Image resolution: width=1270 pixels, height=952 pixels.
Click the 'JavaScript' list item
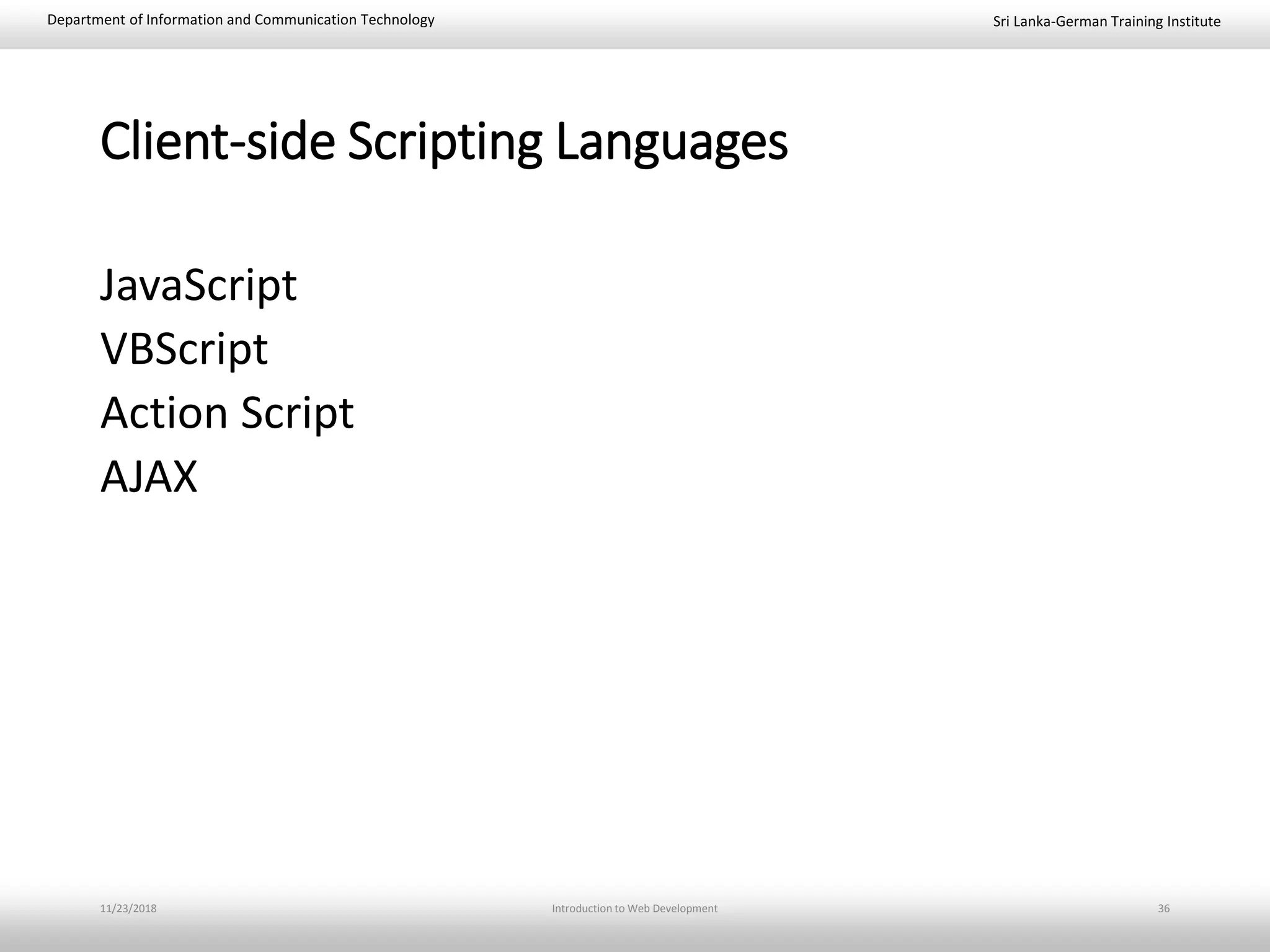(198, 286)
